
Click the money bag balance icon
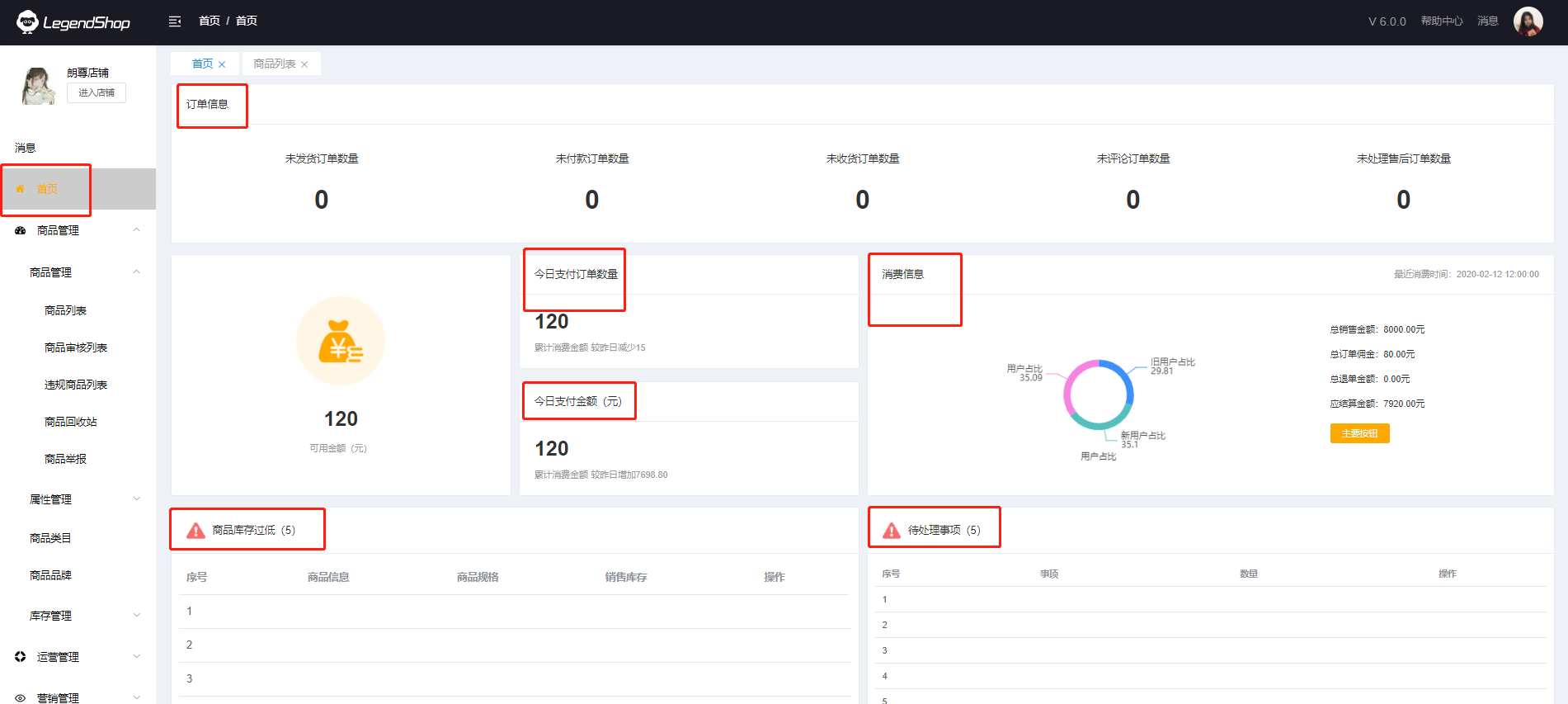pos(341,341)
